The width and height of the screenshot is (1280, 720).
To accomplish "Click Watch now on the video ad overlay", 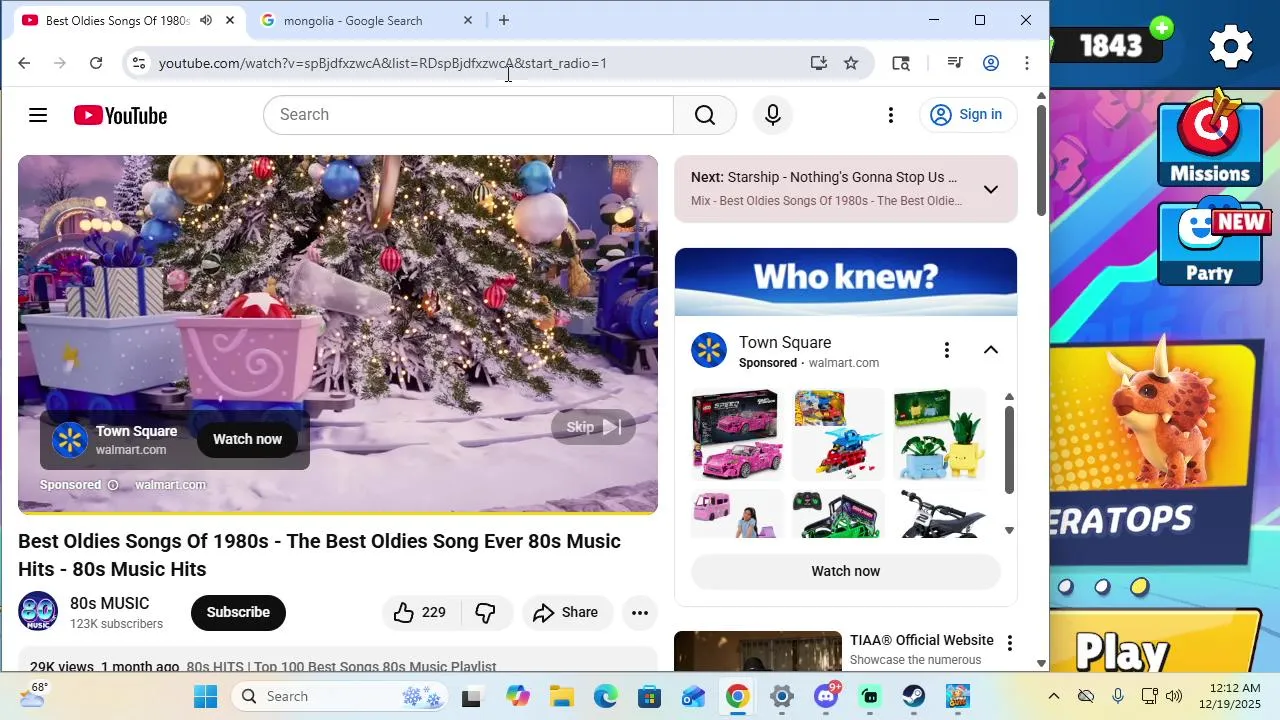I will coord(247,439).
